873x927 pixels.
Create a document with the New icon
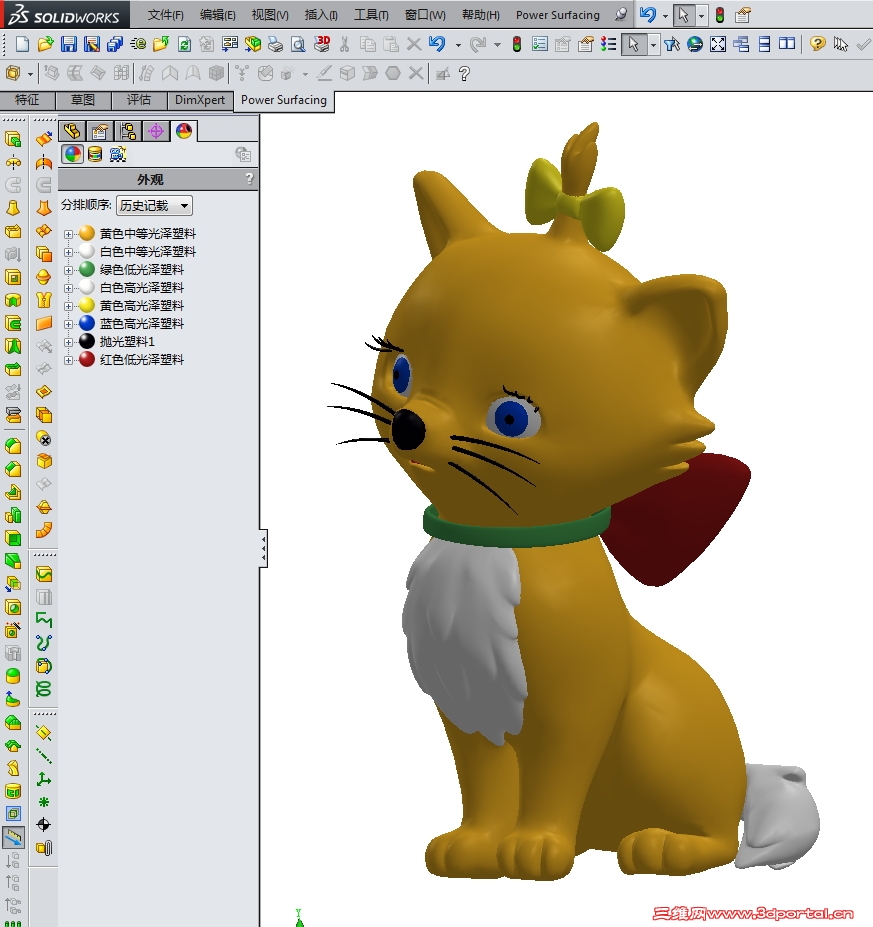click(20, 45)
